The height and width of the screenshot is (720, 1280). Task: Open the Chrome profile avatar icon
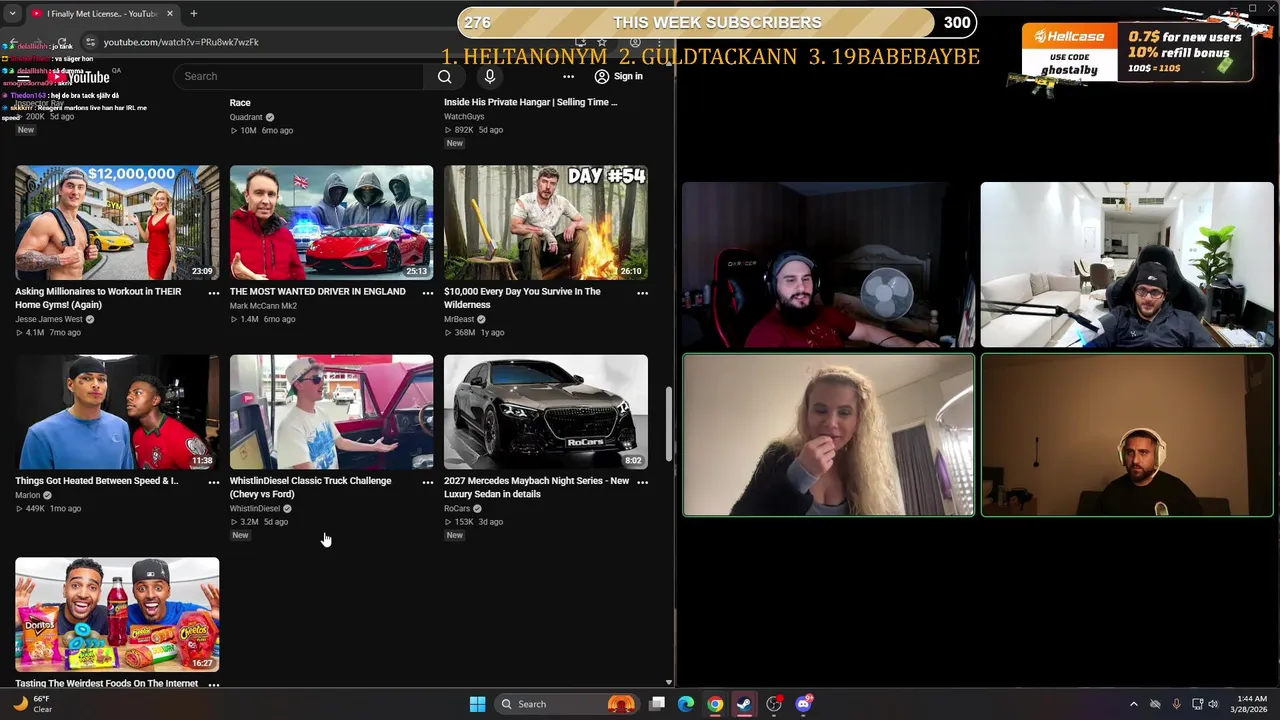point(635,42)
